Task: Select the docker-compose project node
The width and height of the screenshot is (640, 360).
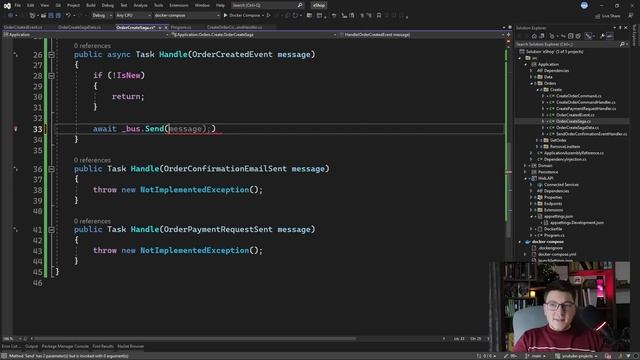Action: [547, 242]
